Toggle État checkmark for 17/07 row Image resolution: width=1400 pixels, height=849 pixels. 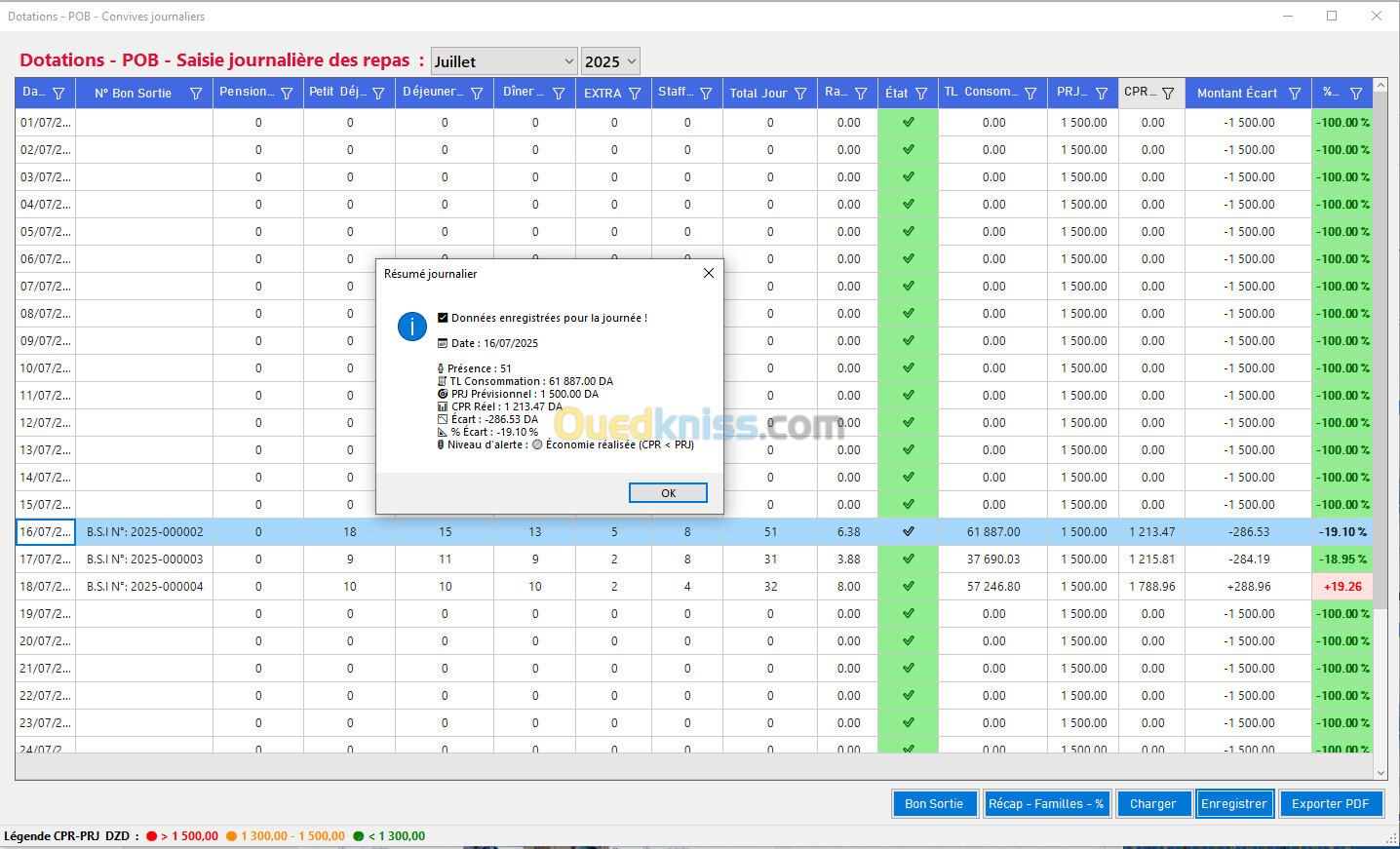(x=908, y=560)
